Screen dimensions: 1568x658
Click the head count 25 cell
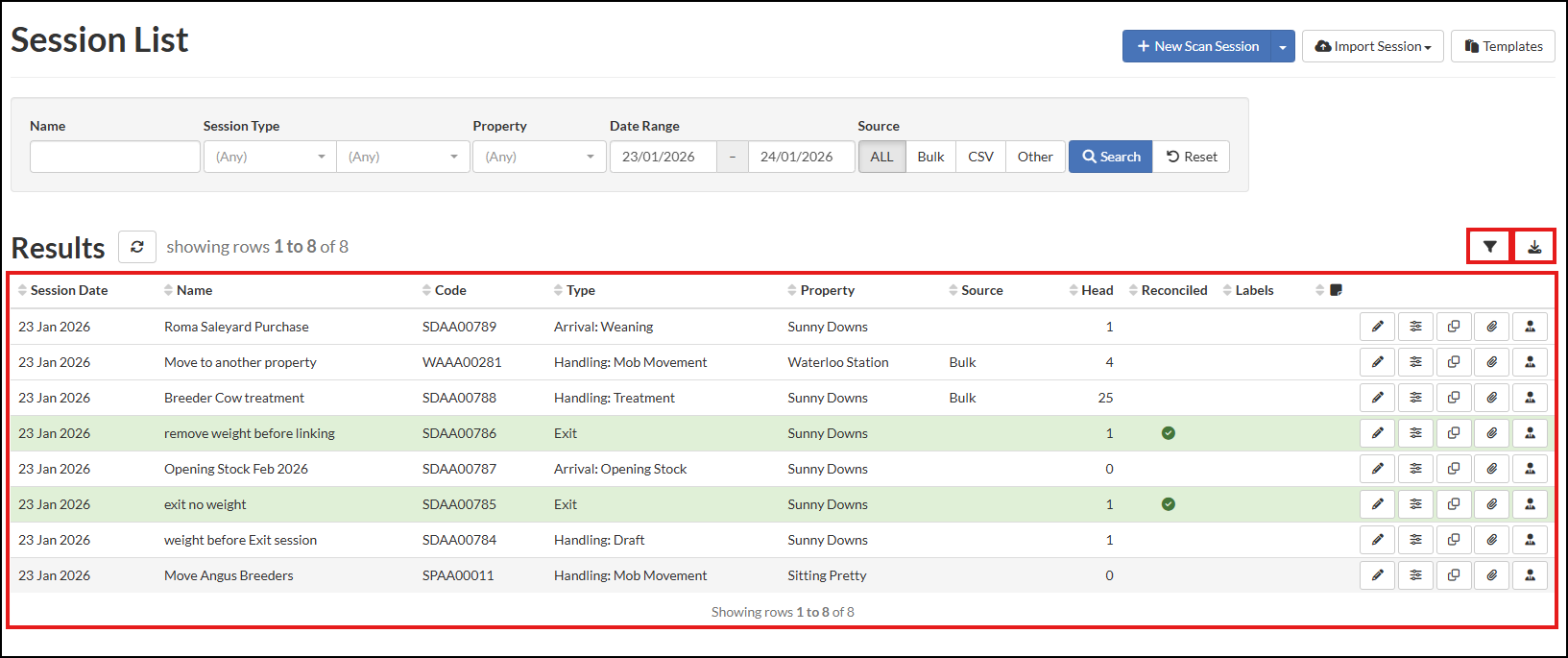1106,398
